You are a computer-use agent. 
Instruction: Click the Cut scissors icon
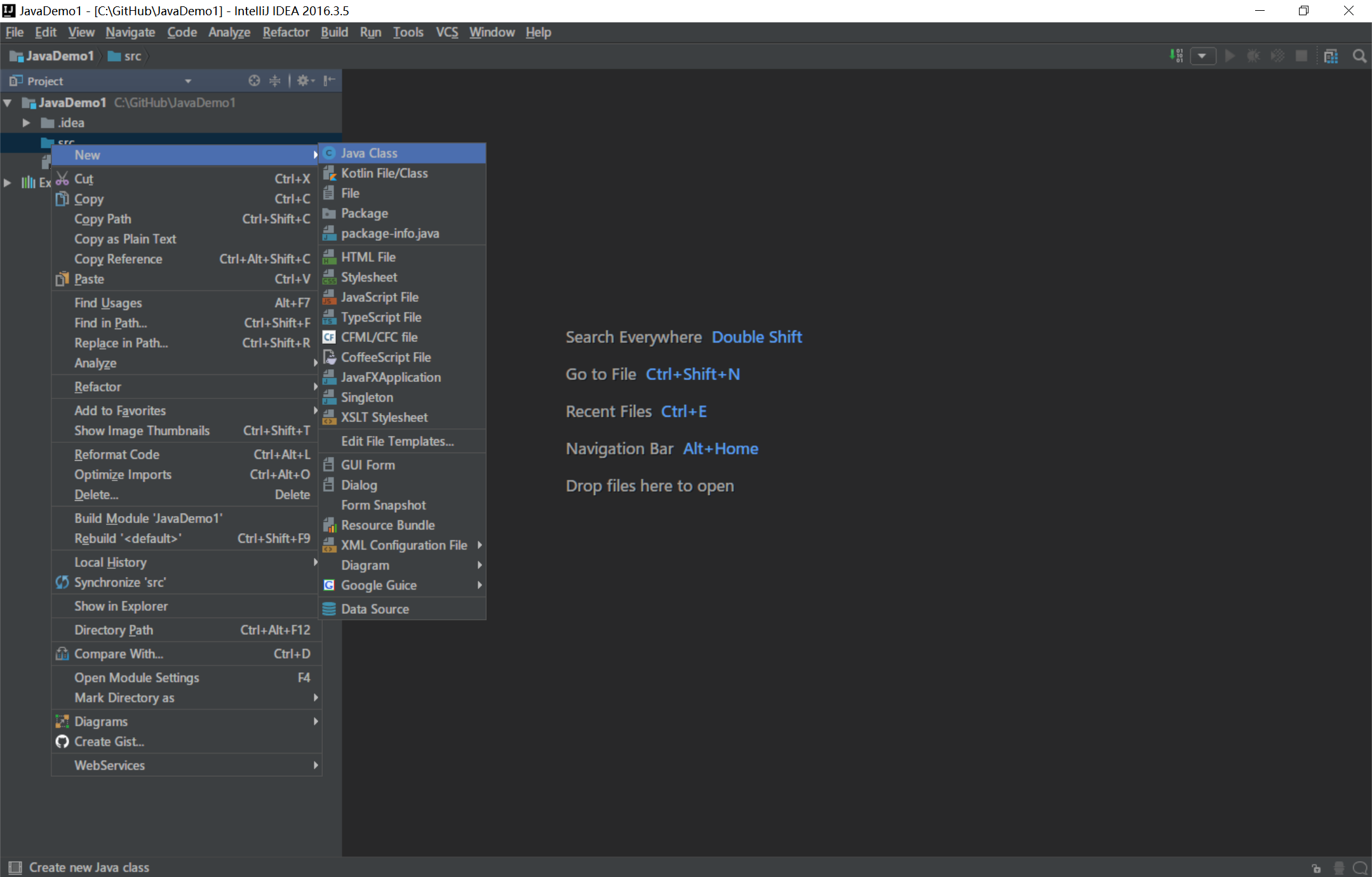62,179
